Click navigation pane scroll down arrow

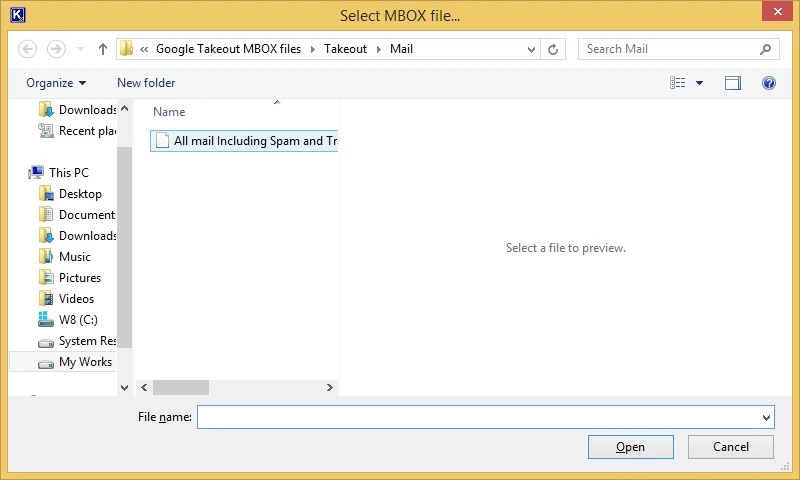pyautogui.click(x=124, y=388)
